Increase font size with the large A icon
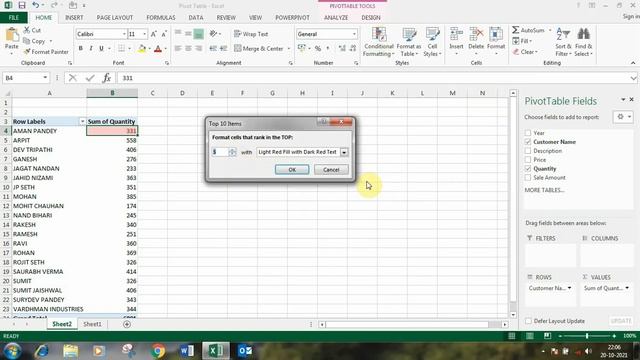 [x=153, y=34]
